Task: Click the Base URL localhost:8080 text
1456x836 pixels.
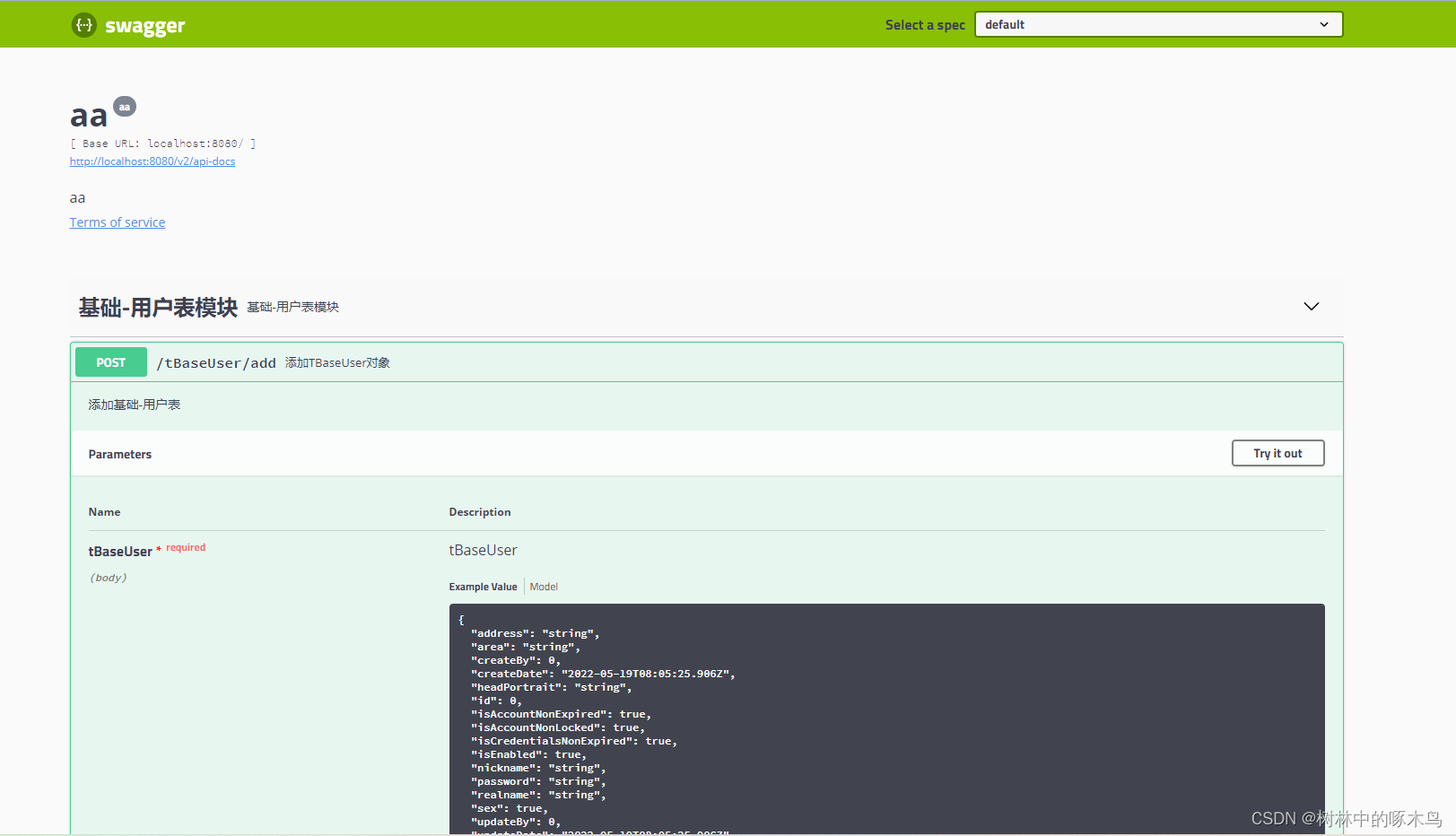Action: pyautogui.click(x=163, y=144)
